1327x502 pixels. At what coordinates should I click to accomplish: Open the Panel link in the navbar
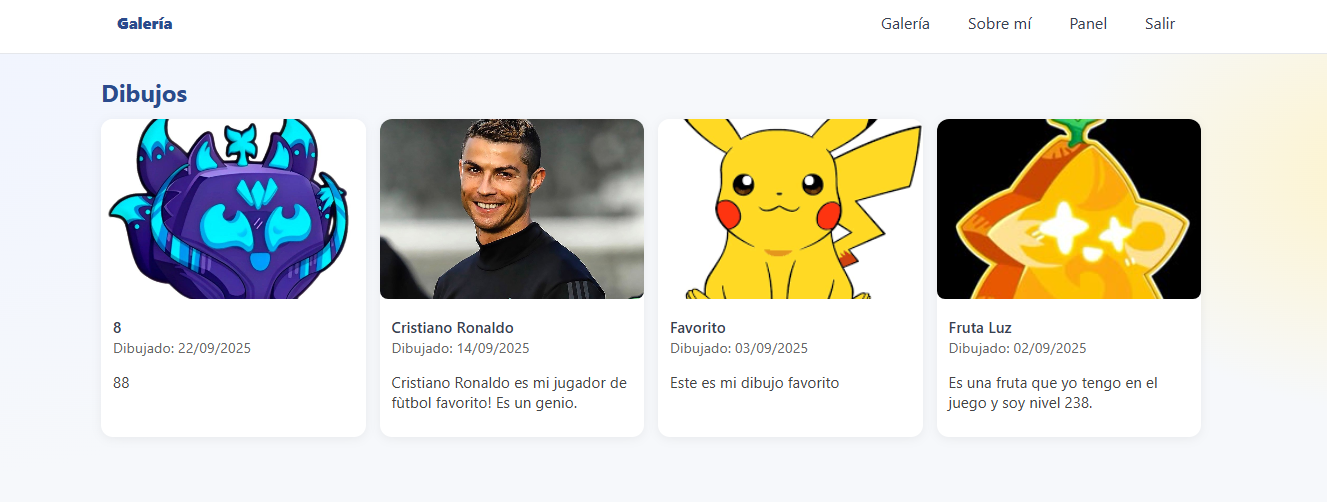point(1088,24)
